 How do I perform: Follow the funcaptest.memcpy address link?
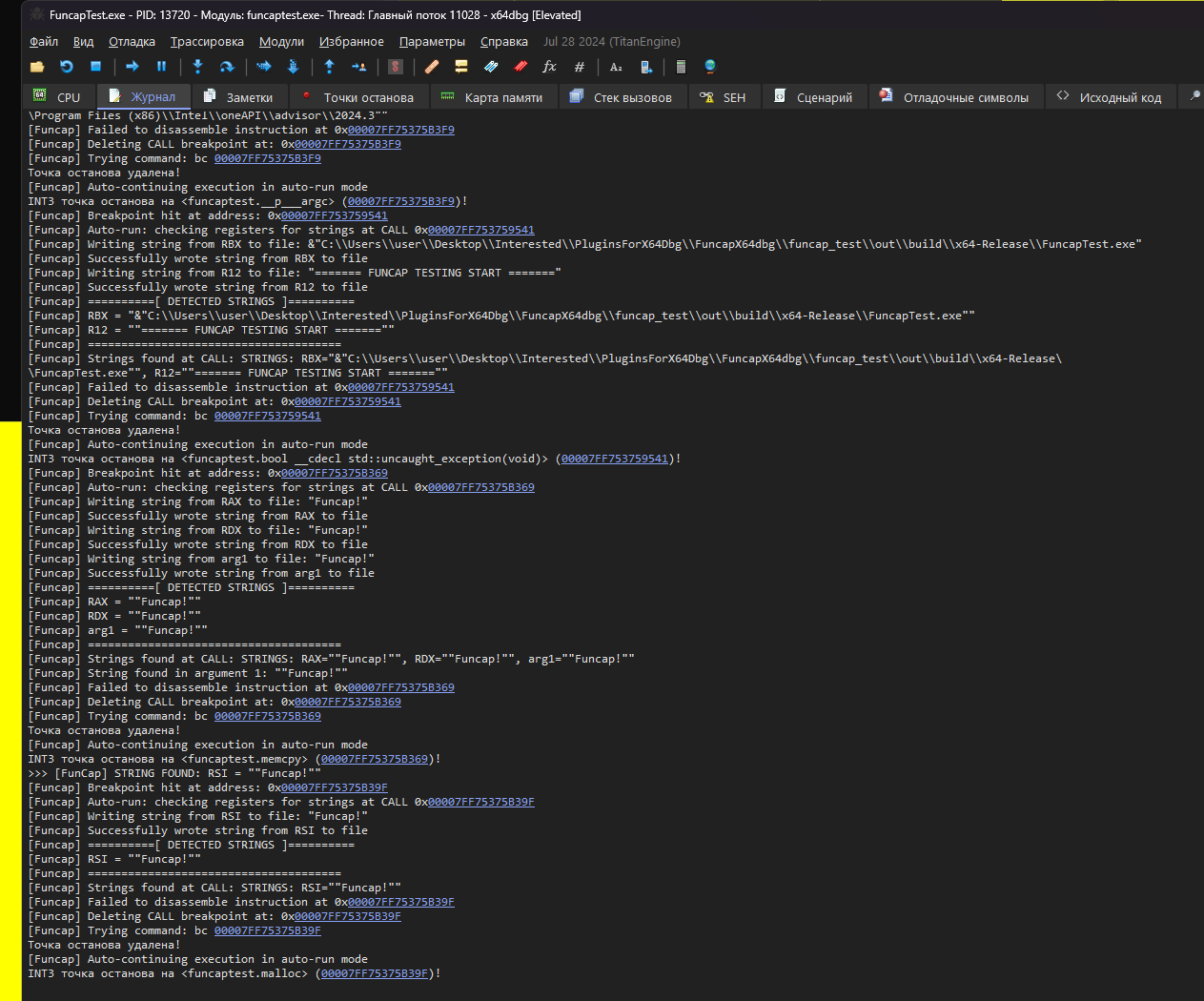375,759
